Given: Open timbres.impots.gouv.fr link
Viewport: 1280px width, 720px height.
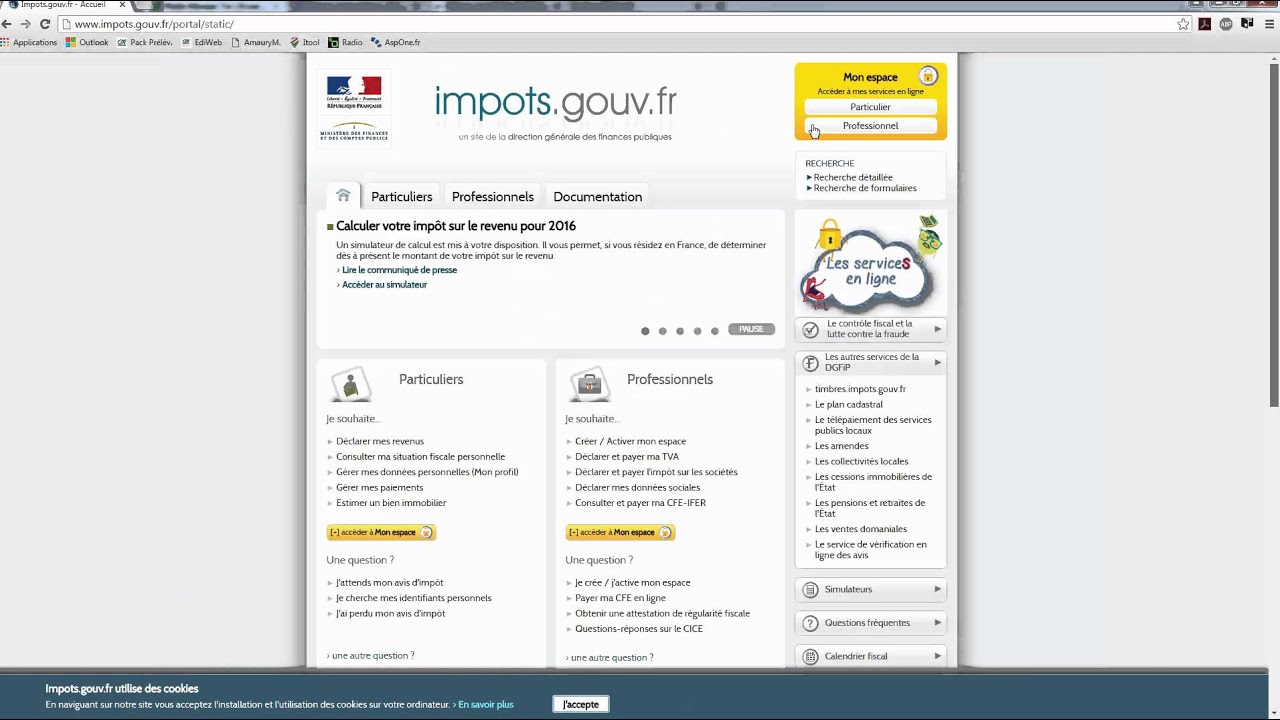Looking at the screenshot, I should point(860,389).
